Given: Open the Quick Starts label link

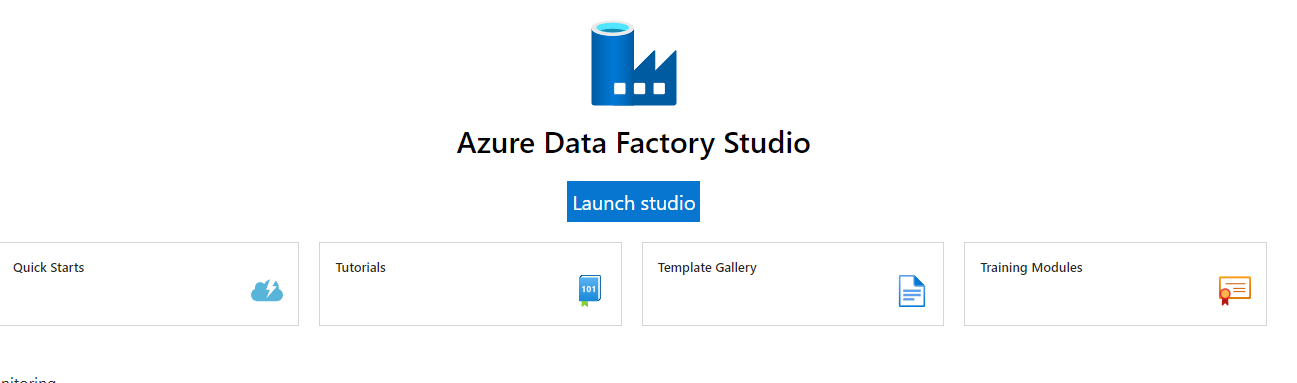Looking at the screenshot, I should click(48, 267).
